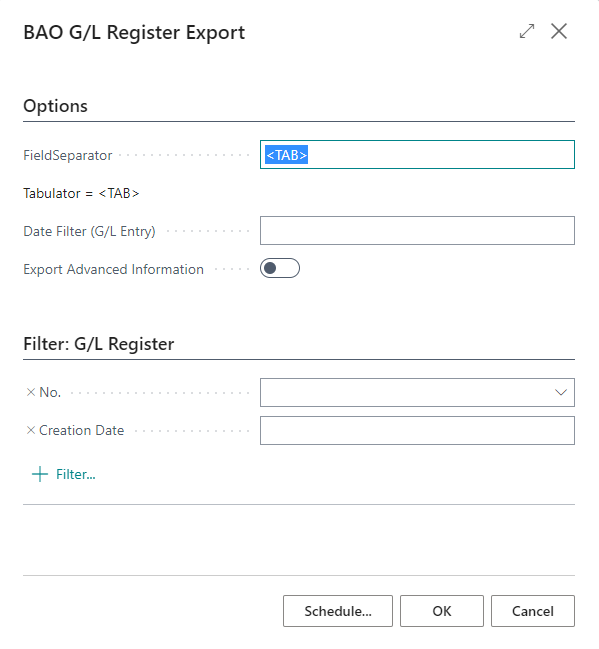The height and width of the screenshot is (649, 599).
Task: Click the Date Filter (G/L Entry) label
Action: tap(89, 231)
